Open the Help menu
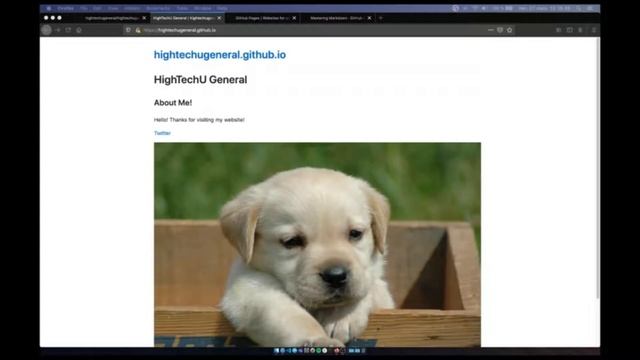This screenshot has width=640, height=360. click(222, 8)
